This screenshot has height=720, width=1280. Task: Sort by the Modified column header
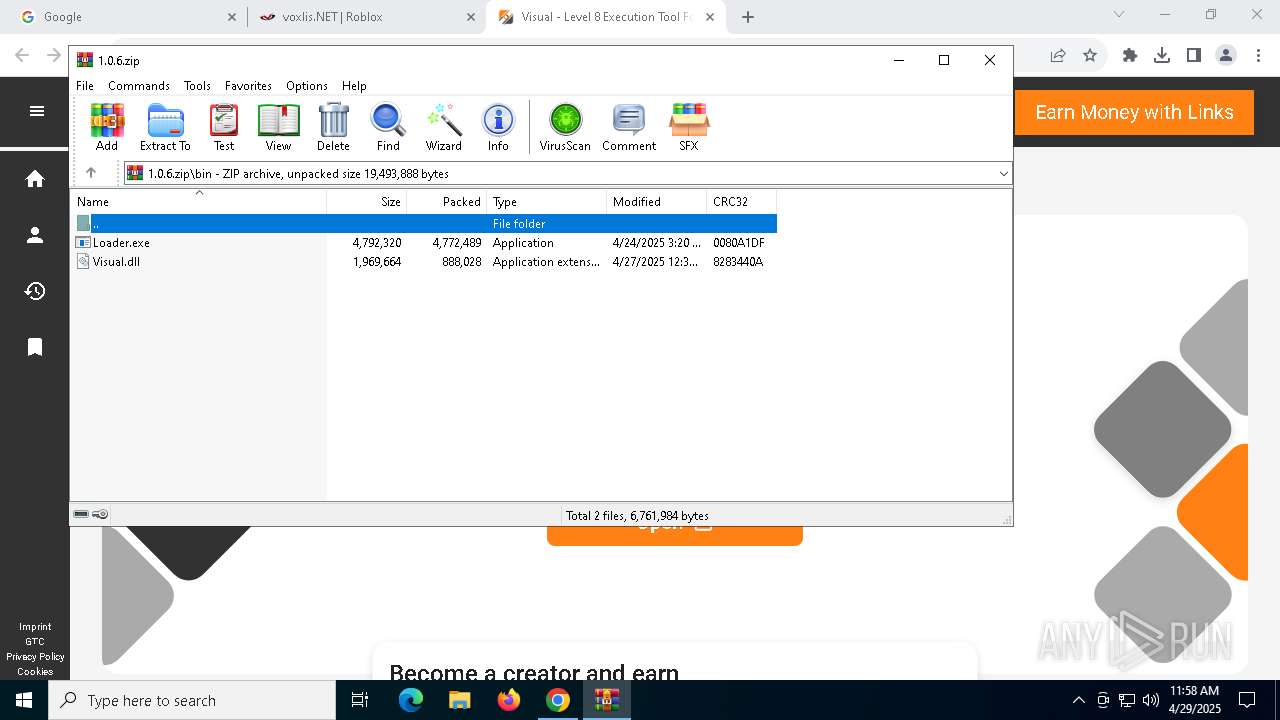pyautogui.click(x=657, y=201)
